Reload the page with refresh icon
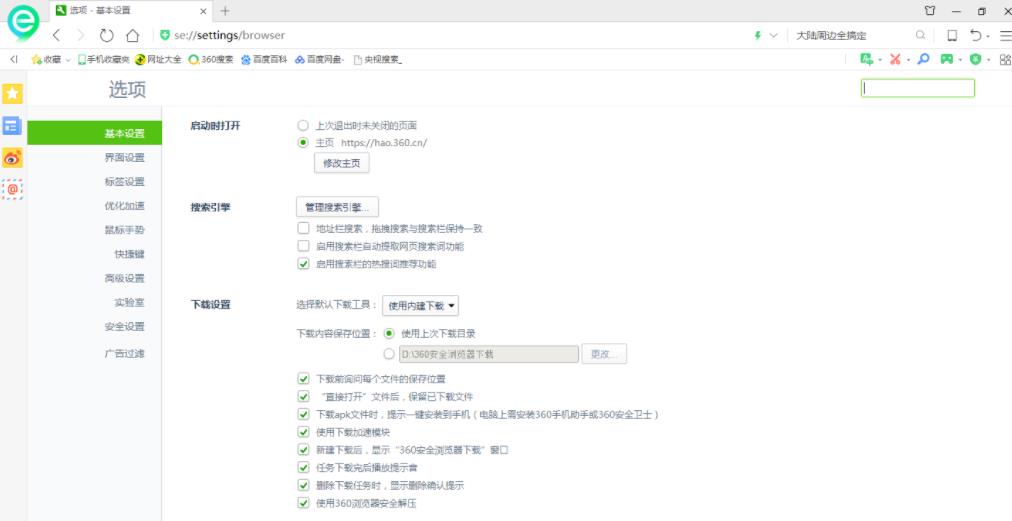This screenshot has width=1012, height=521. (106, 35)
